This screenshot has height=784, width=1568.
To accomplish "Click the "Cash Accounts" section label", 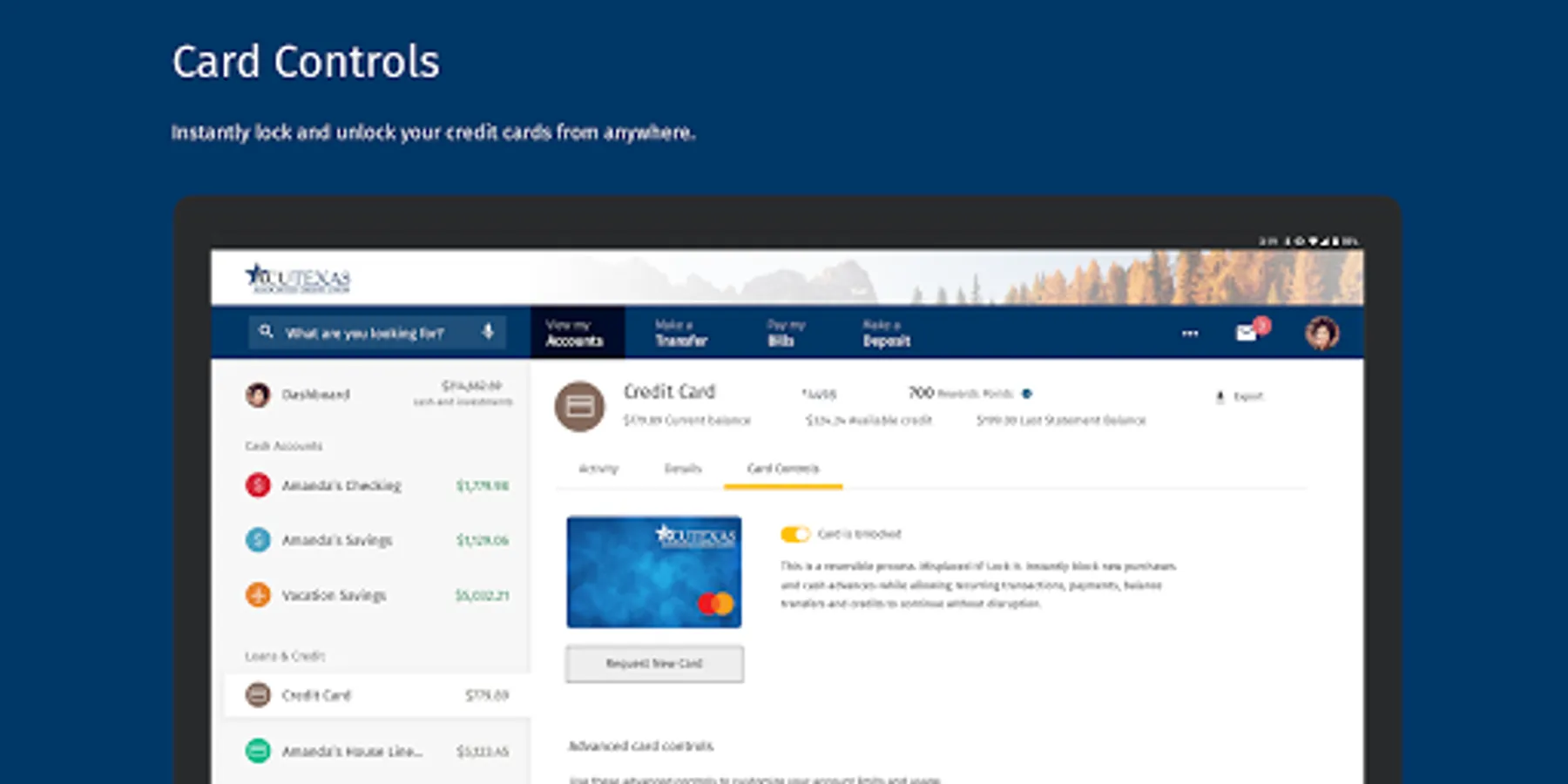I will coord(284,446).
